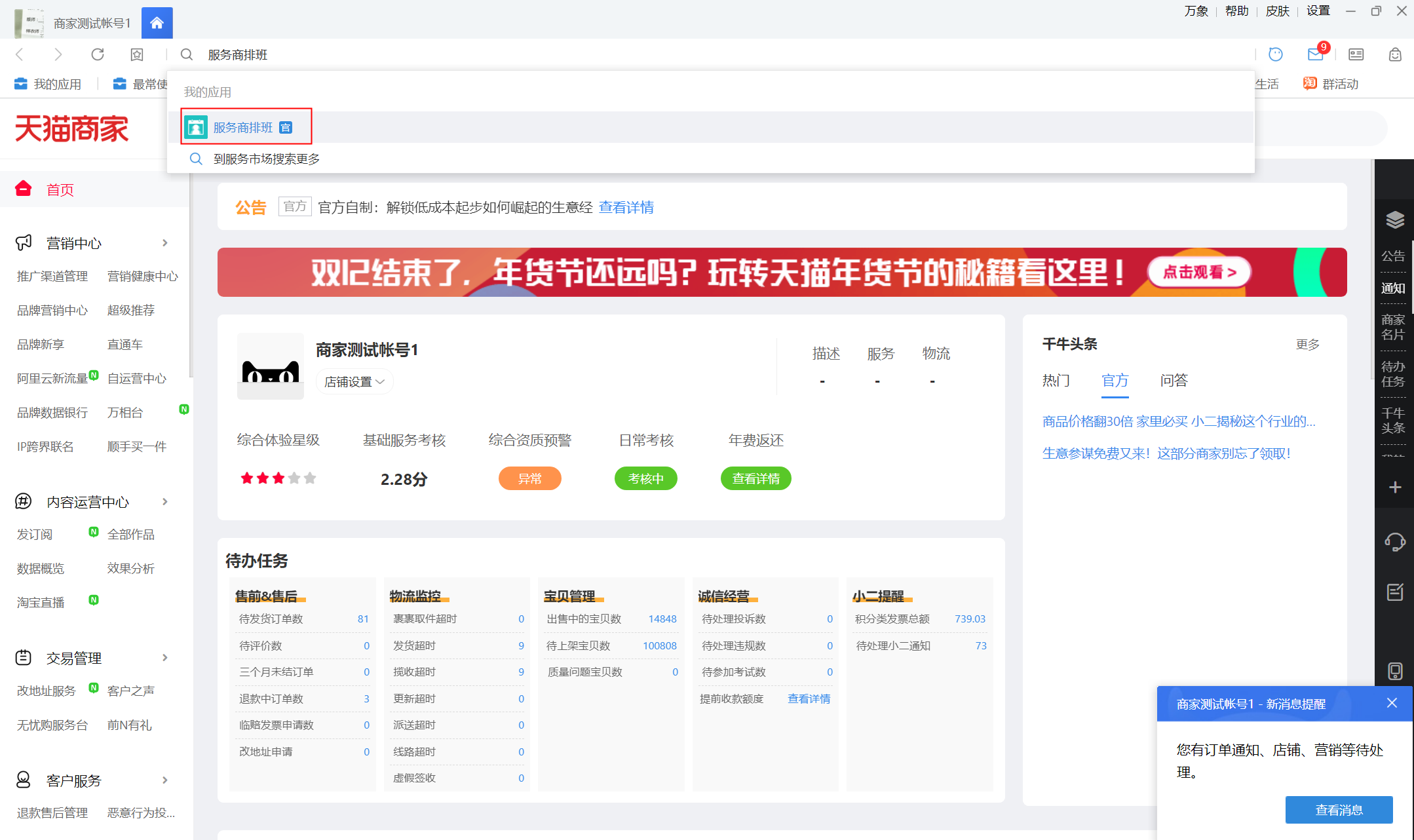This screenshot has height=840, width=1414.
Task: Click 待办任务 in right sidebar
Action: (1393, 374)
